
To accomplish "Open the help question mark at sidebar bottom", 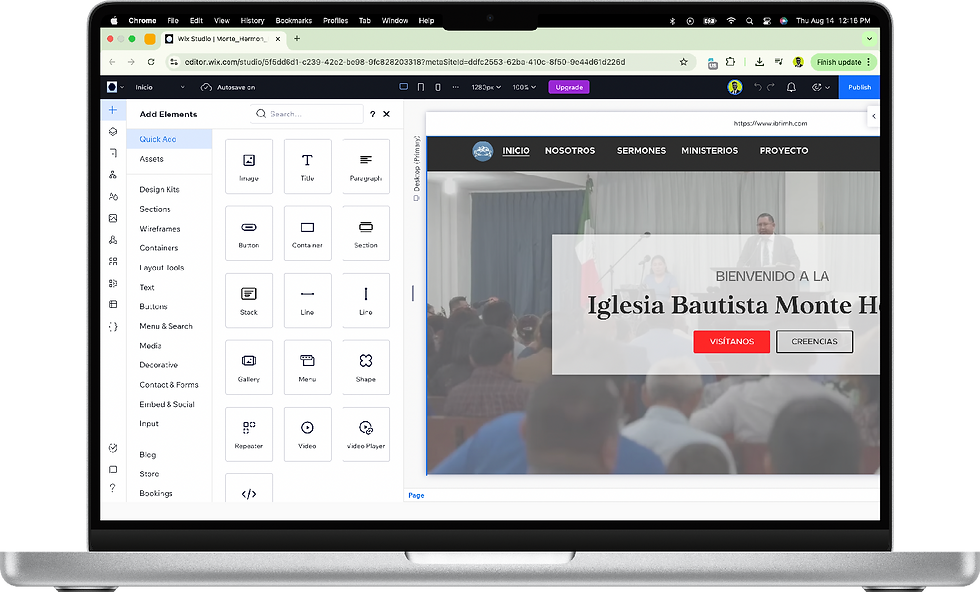I will point(112,488).
